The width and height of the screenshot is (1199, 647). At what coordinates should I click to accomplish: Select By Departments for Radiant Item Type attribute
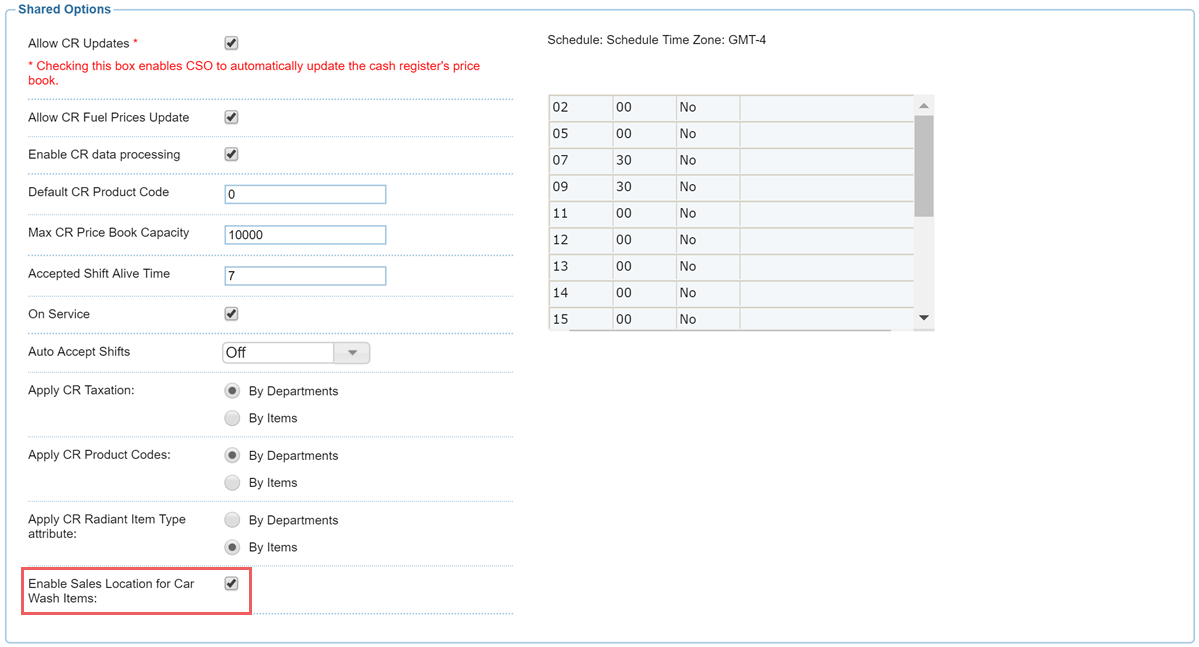pos(232,520)
